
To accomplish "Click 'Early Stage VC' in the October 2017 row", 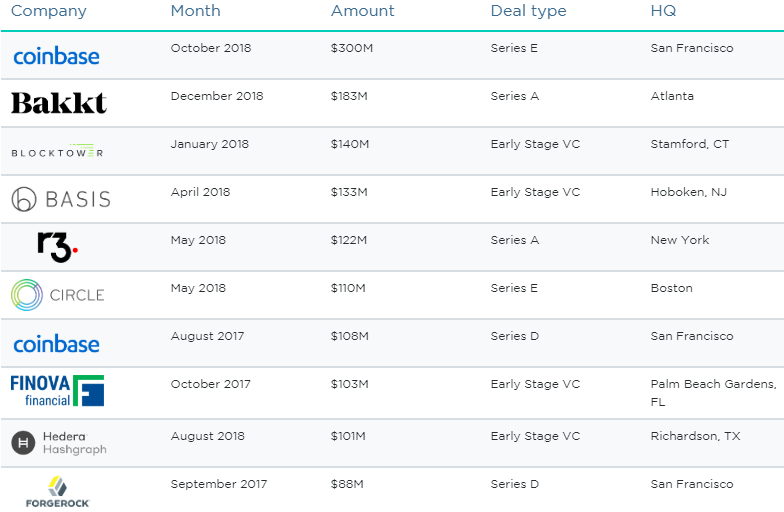I will [x=535, y=384].
